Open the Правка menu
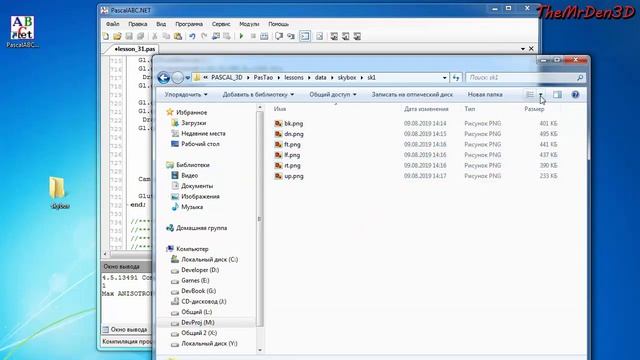640x360 pixels. [138, 24]
